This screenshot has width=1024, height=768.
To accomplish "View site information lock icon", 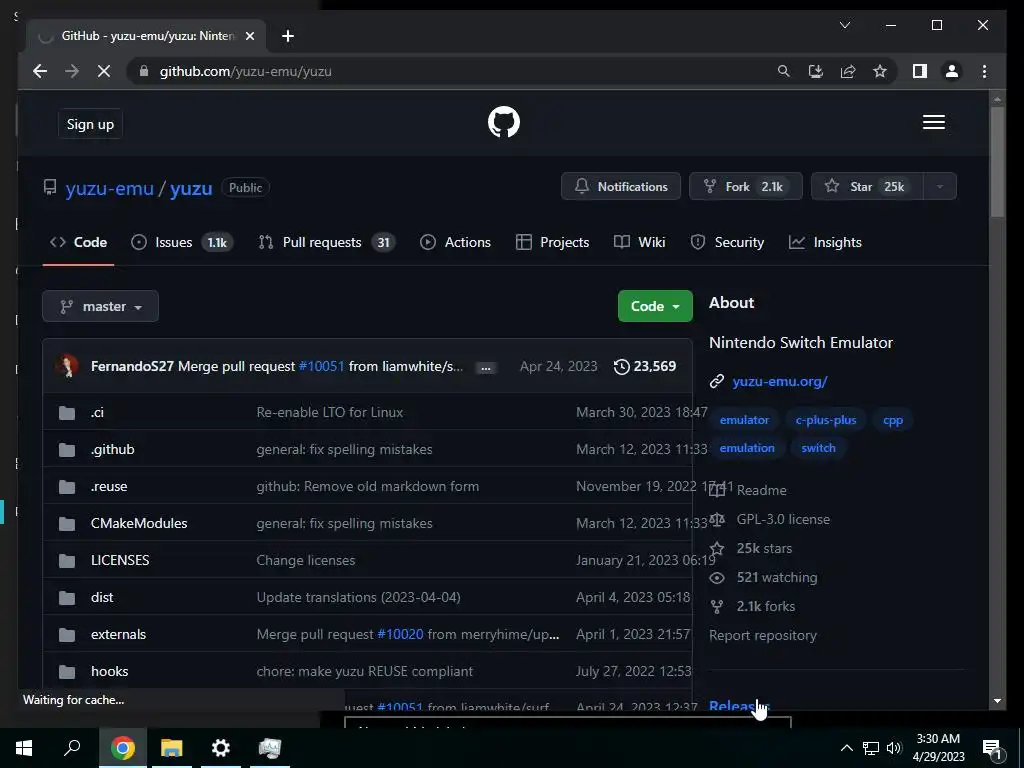I will (144, 71).
